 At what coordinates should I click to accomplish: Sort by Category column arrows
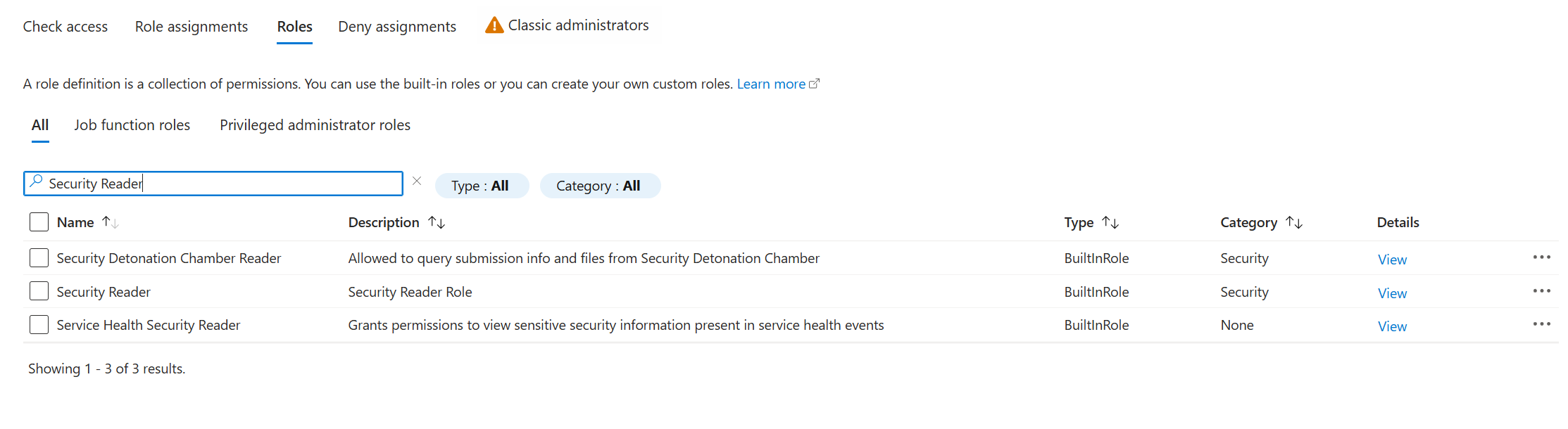(x=1294, y=222)
